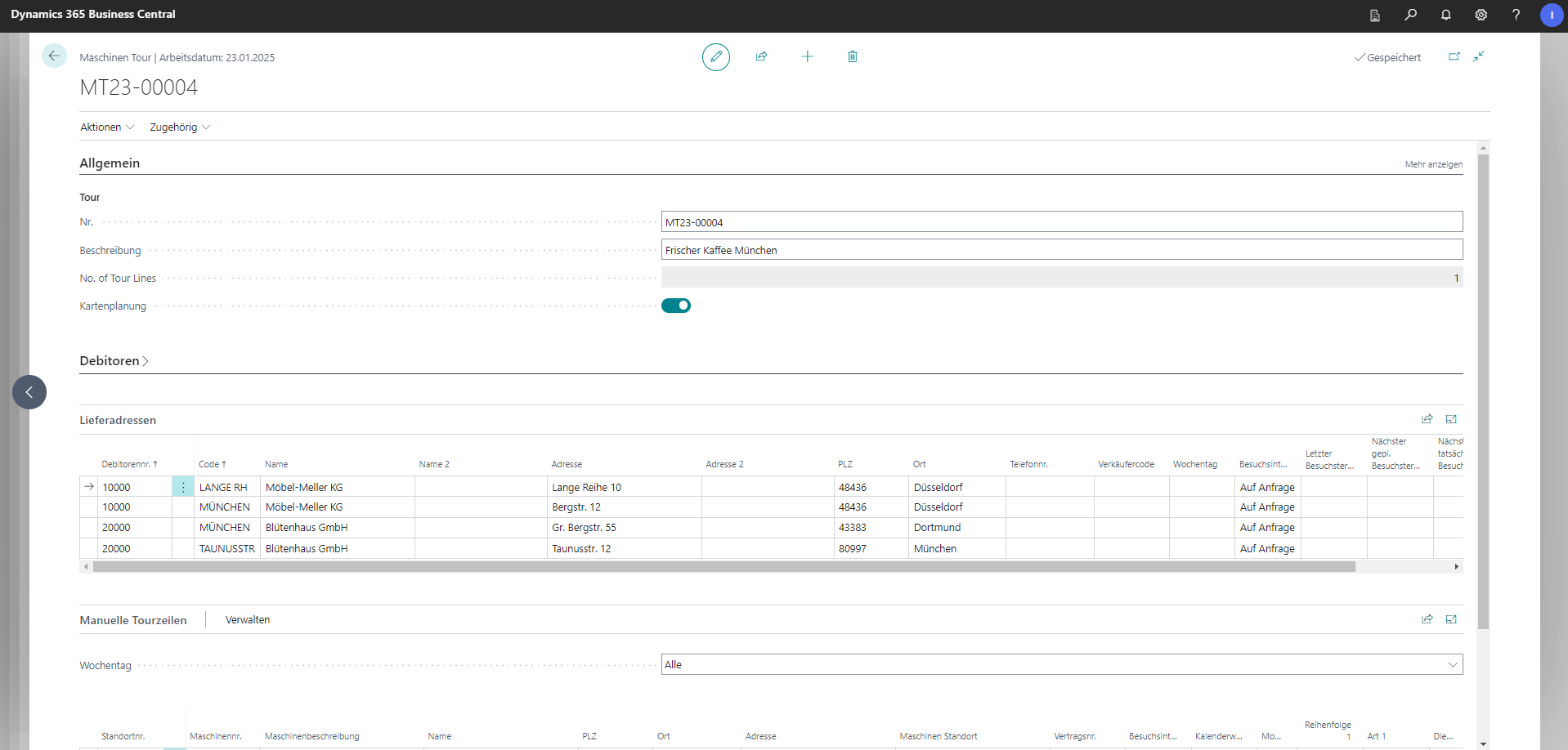Viewport: 1568px width, 750px height.
Task: Open the Wochentag dropdown
Action: [1061, 664]
